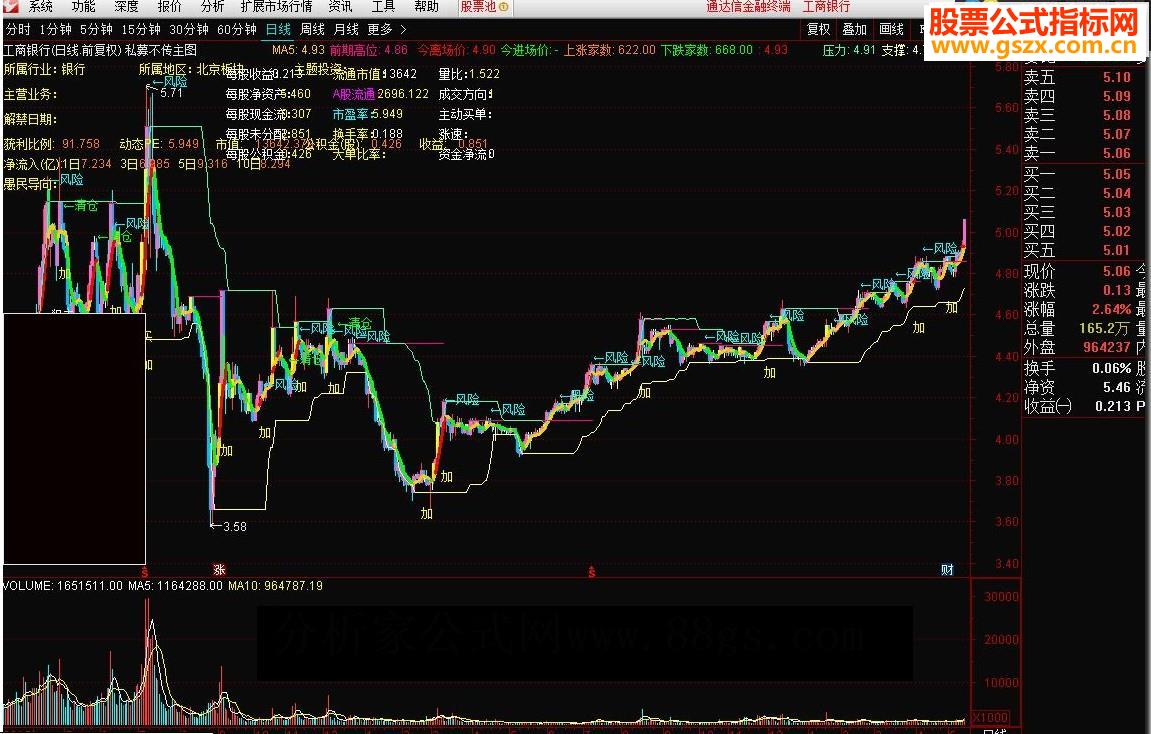
Task: Click the 财 financial marker on the timeline
Action: coord(947,570)
